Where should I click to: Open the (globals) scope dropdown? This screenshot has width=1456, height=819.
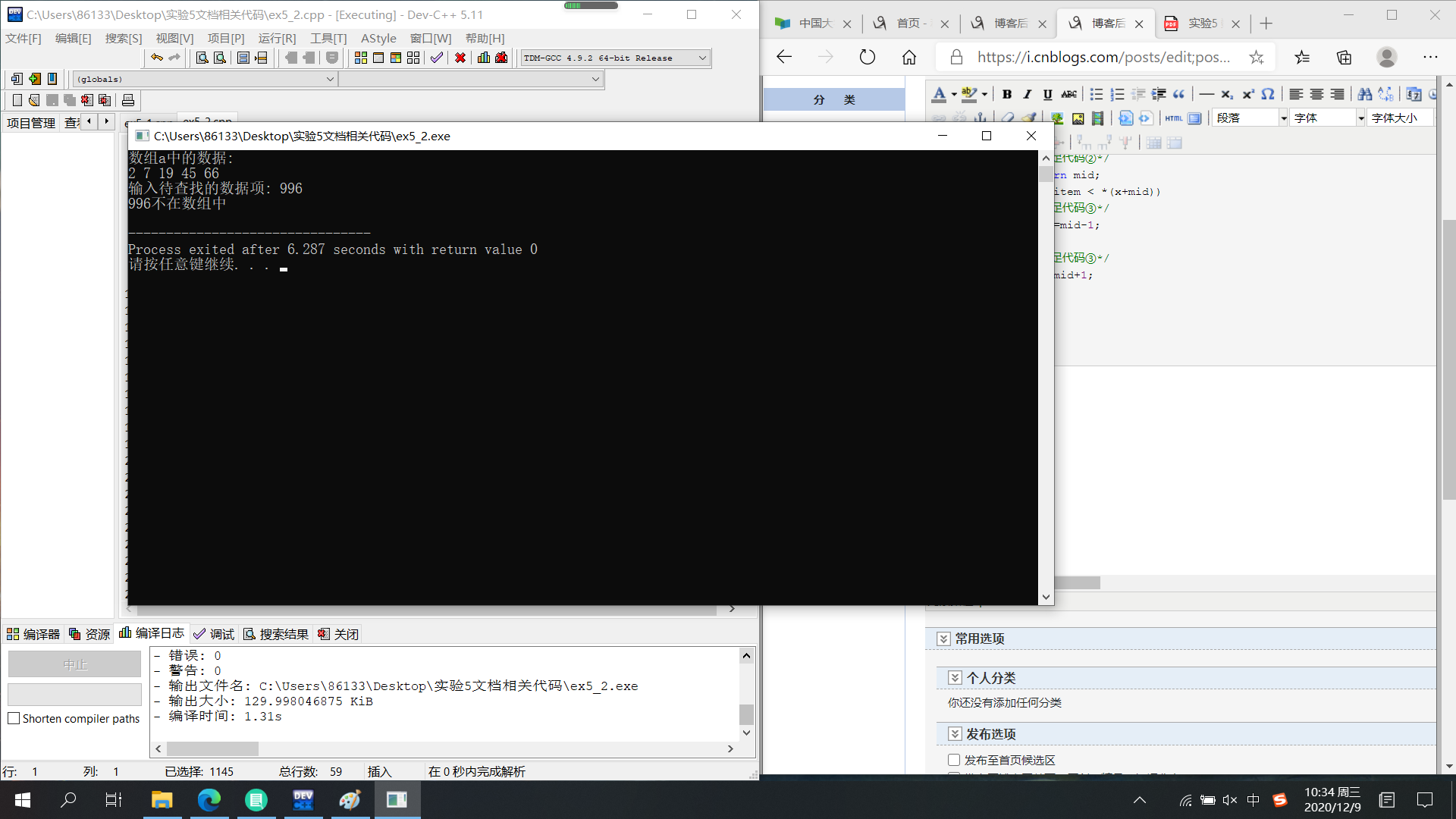click(330, 79)
